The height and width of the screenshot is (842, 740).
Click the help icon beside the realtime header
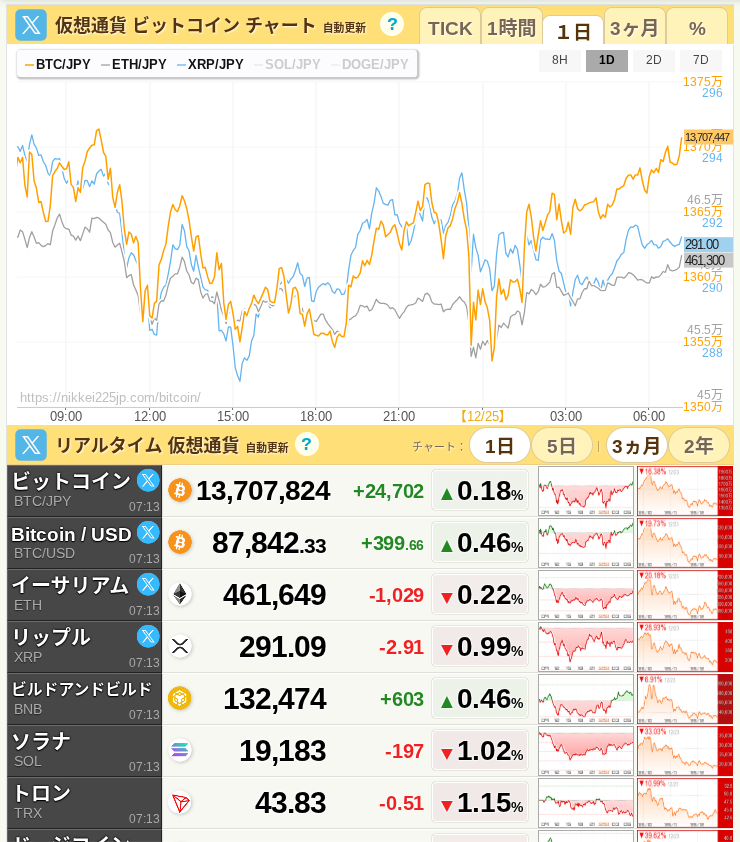point(307,444)
